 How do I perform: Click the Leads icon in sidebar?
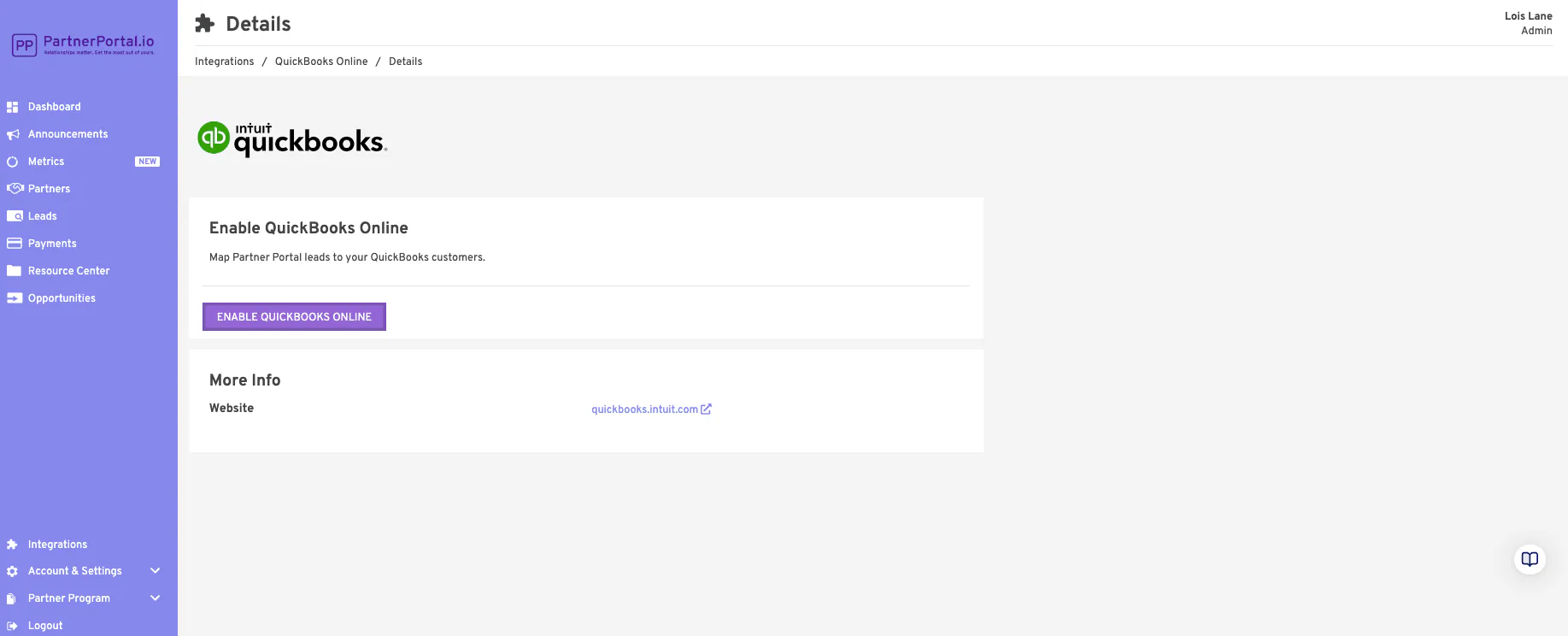15,216
